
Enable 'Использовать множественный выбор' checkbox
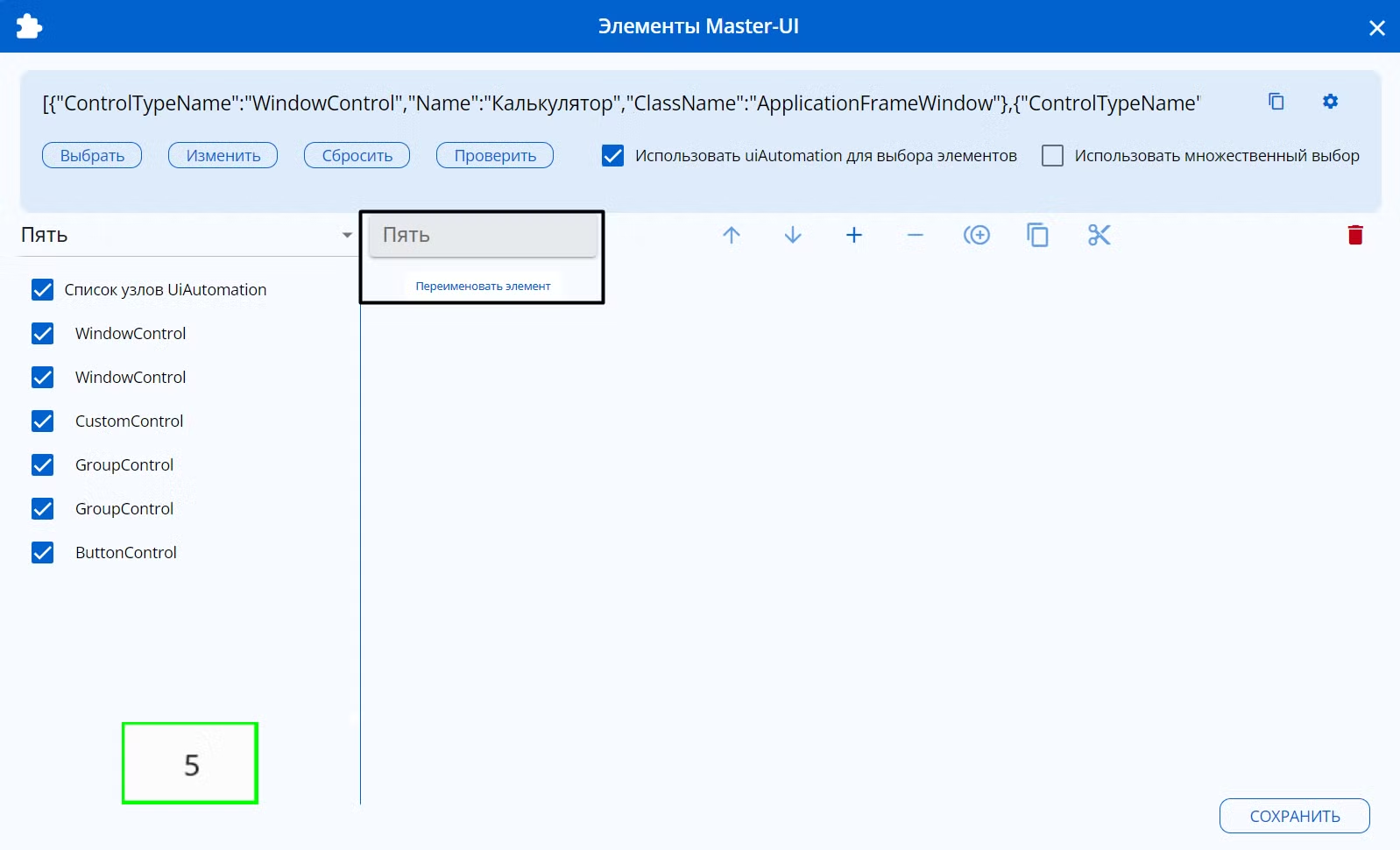1052,156
